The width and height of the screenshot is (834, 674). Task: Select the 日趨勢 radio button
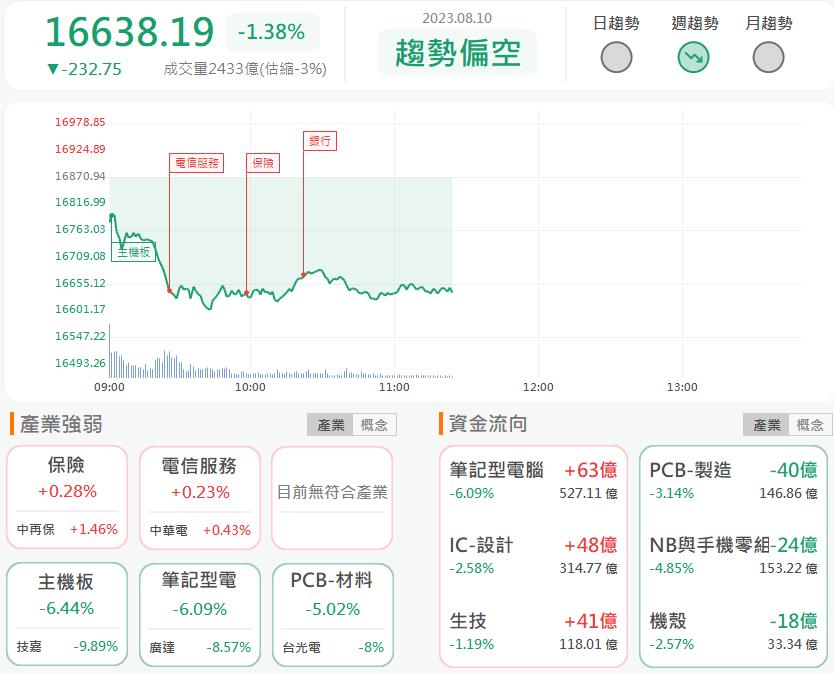(617, 56)
